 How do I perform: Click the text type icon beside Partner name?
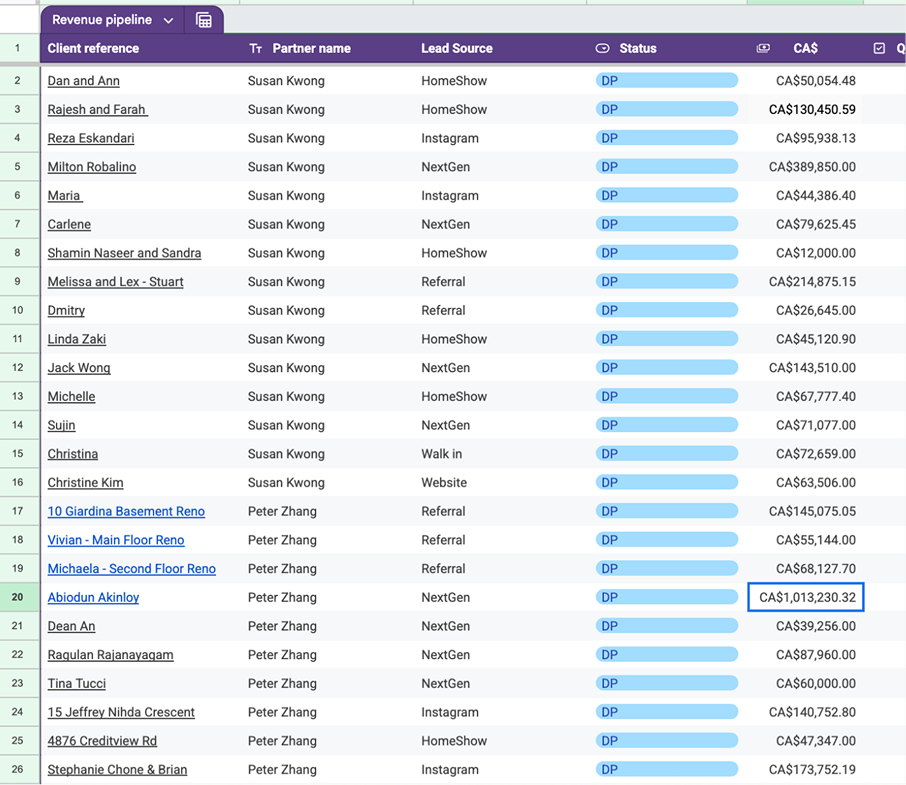tap(255, 49)
